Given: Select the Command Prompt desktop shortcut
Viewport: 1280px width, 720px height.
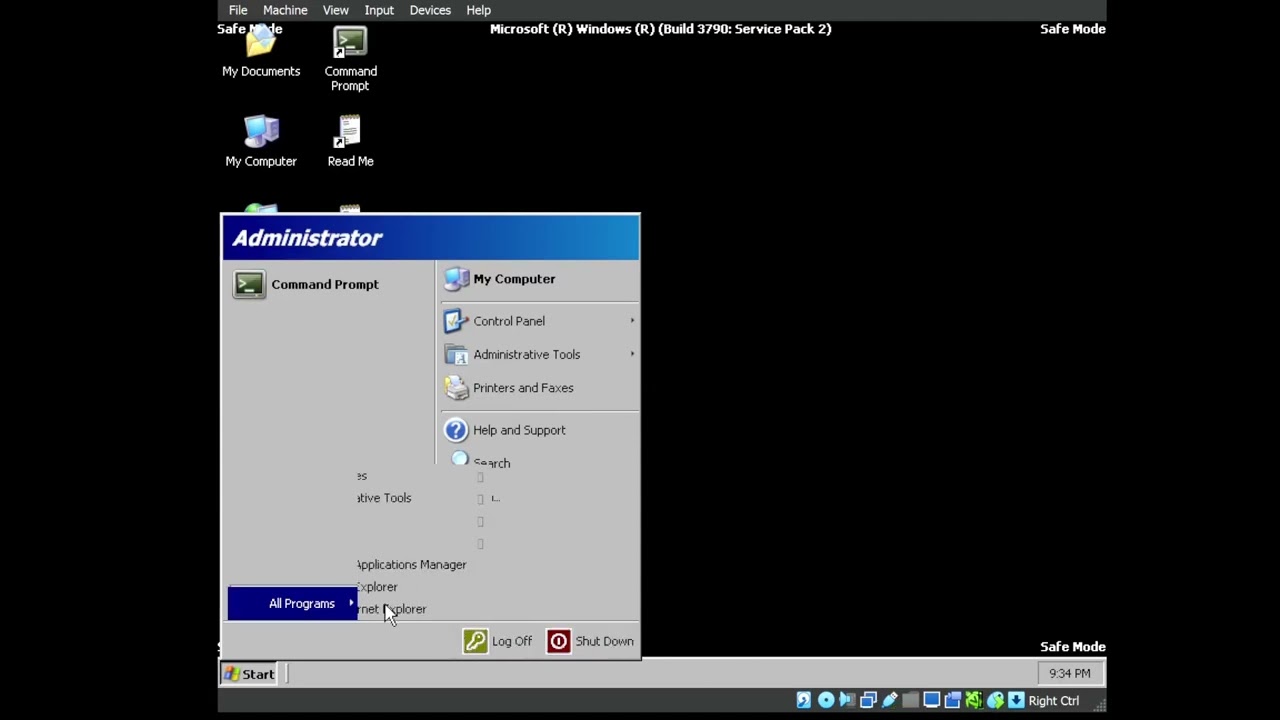Looking at the screenshot, I should 350,60.
